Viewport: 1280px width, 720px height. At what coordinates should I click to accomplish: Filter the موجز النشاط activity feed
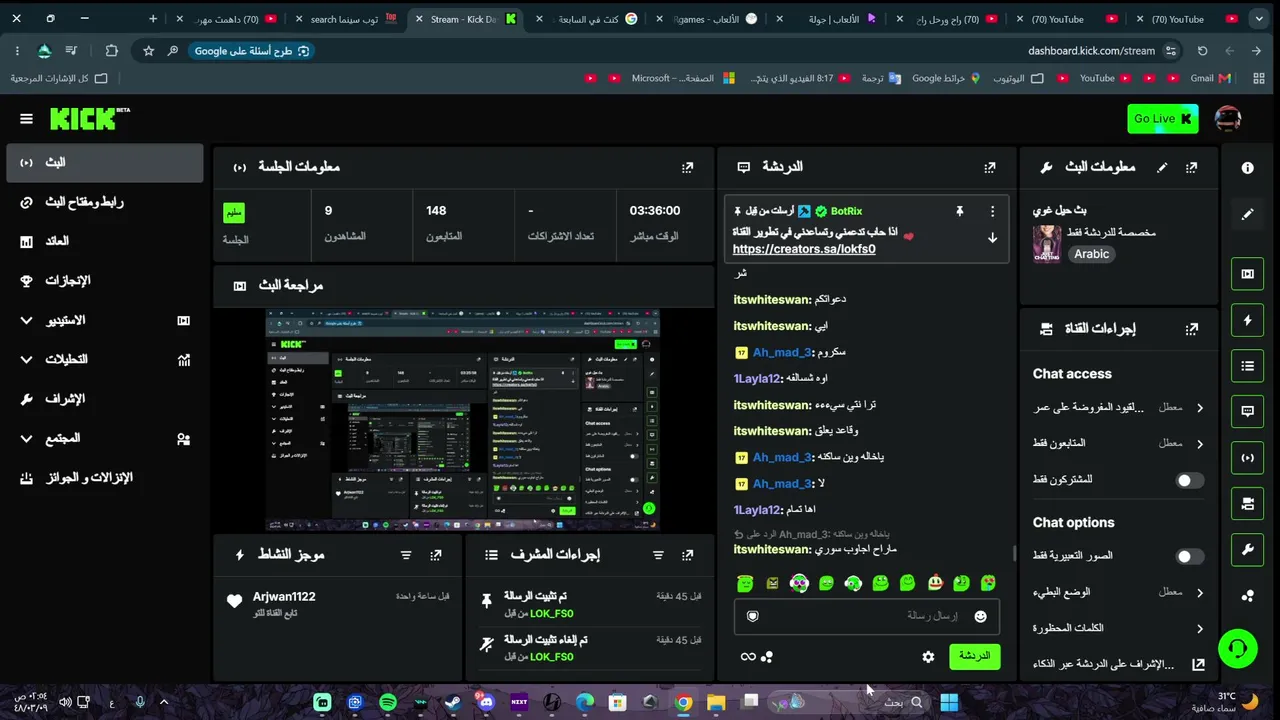[405, 555]
